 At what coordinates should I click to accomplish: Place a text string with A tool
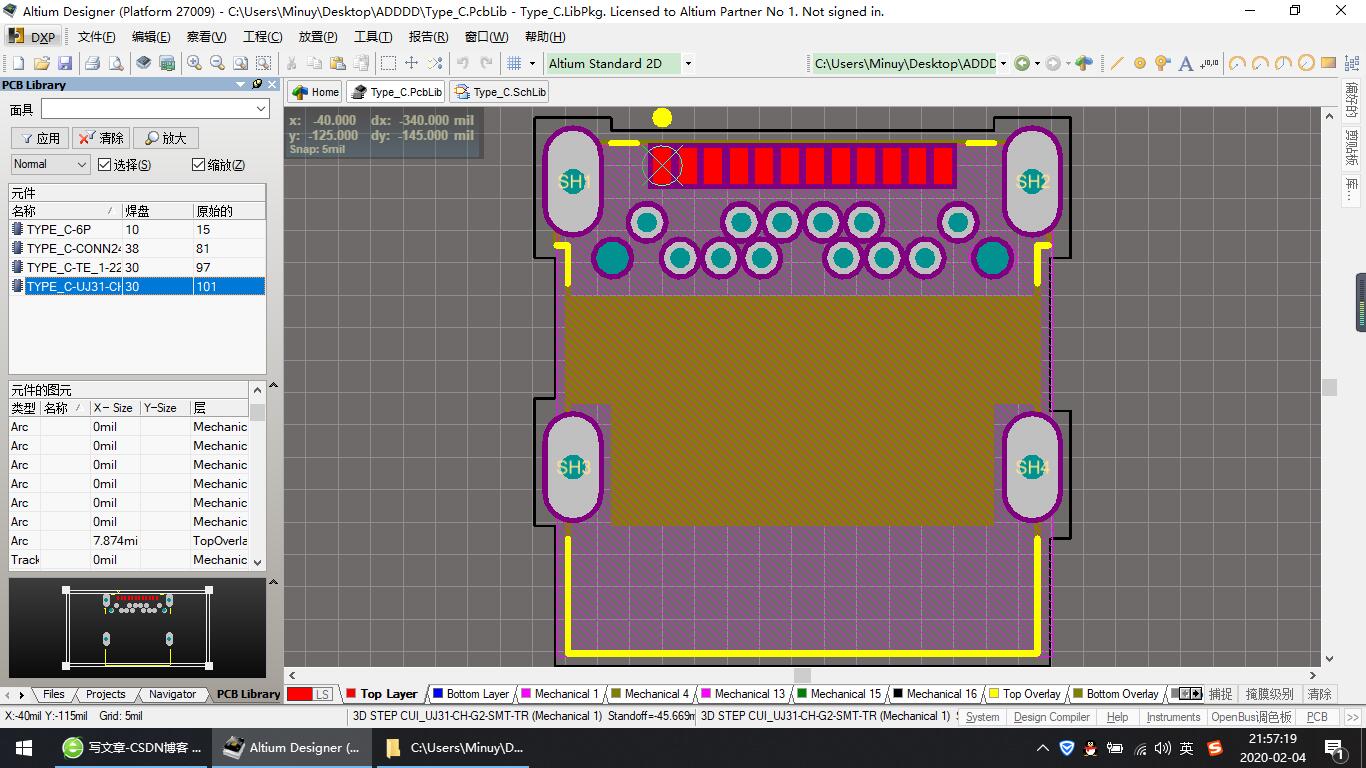(x=1186, y=63)
